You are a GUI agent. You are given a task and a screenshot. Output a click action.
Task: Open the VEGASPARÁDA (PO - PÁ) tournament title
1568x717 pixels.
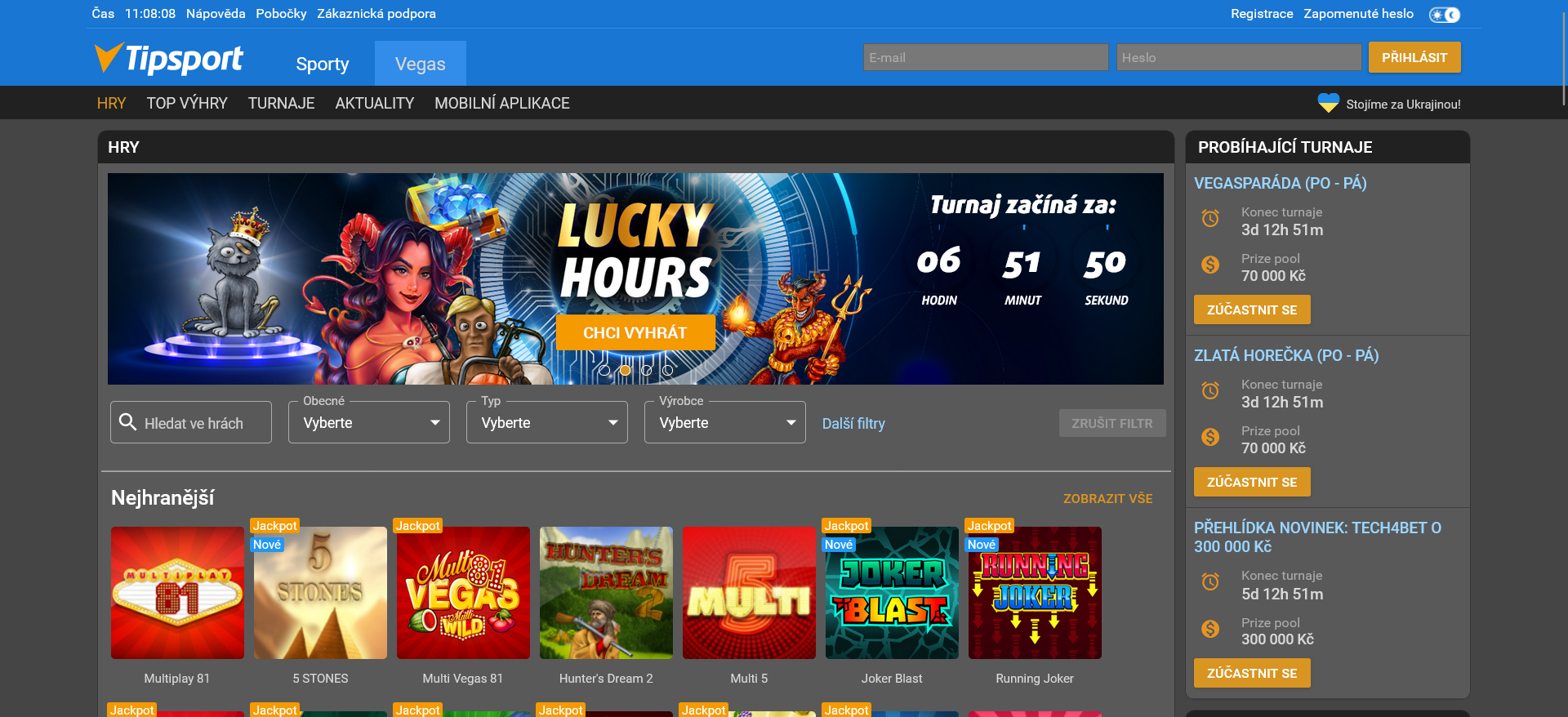coord(1281,183)
